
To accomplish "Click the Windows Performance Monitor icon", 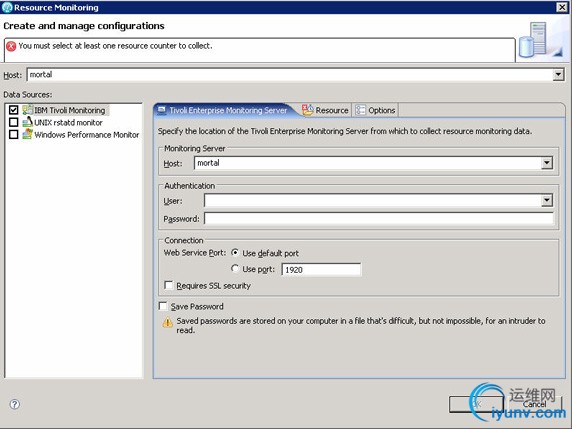I will tap(27, 134).
